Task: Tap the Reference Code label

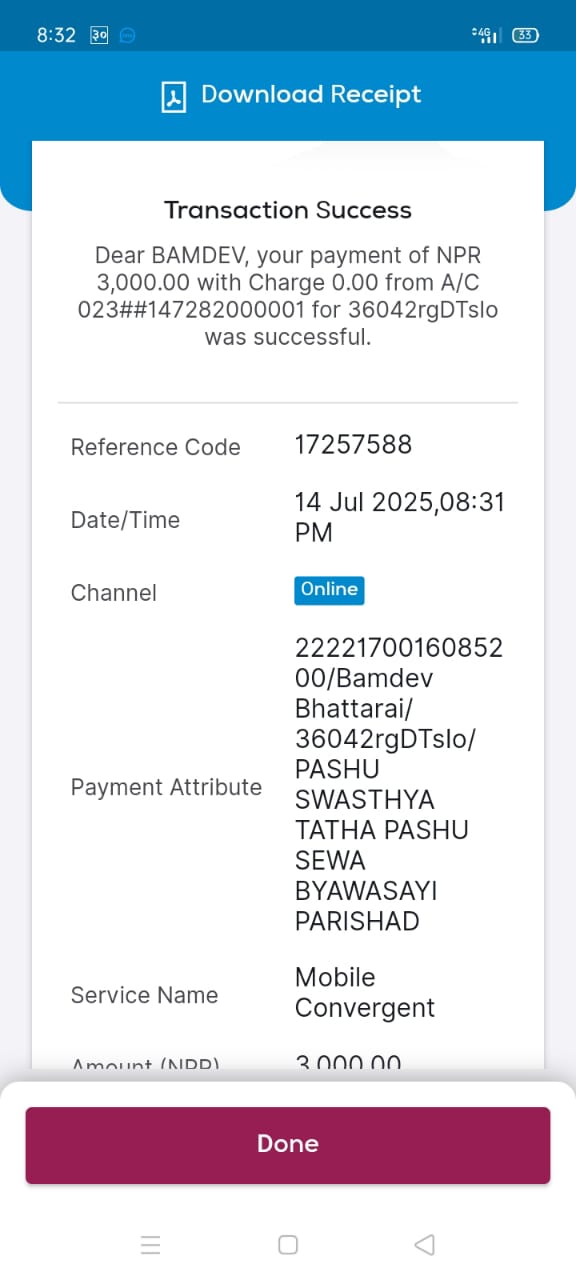Action: [155, 447]
